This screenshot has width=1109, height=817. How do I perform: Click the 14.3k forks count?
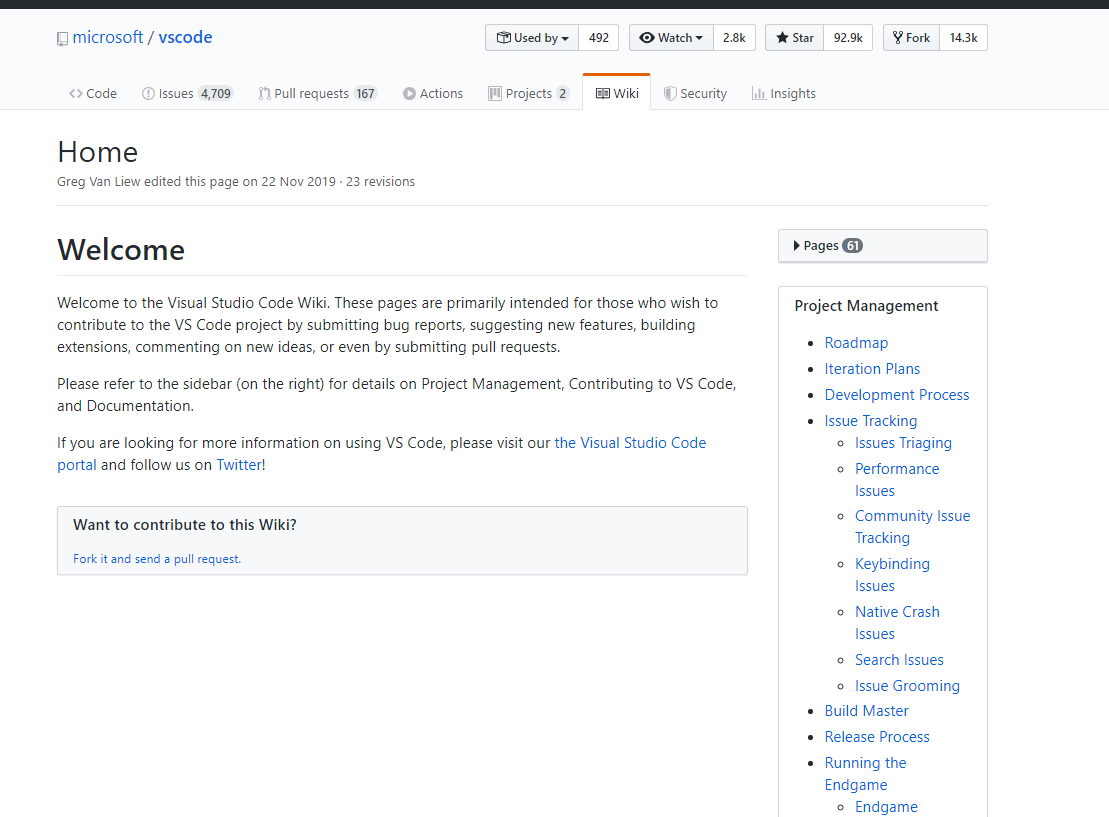(x=963, y=38)
